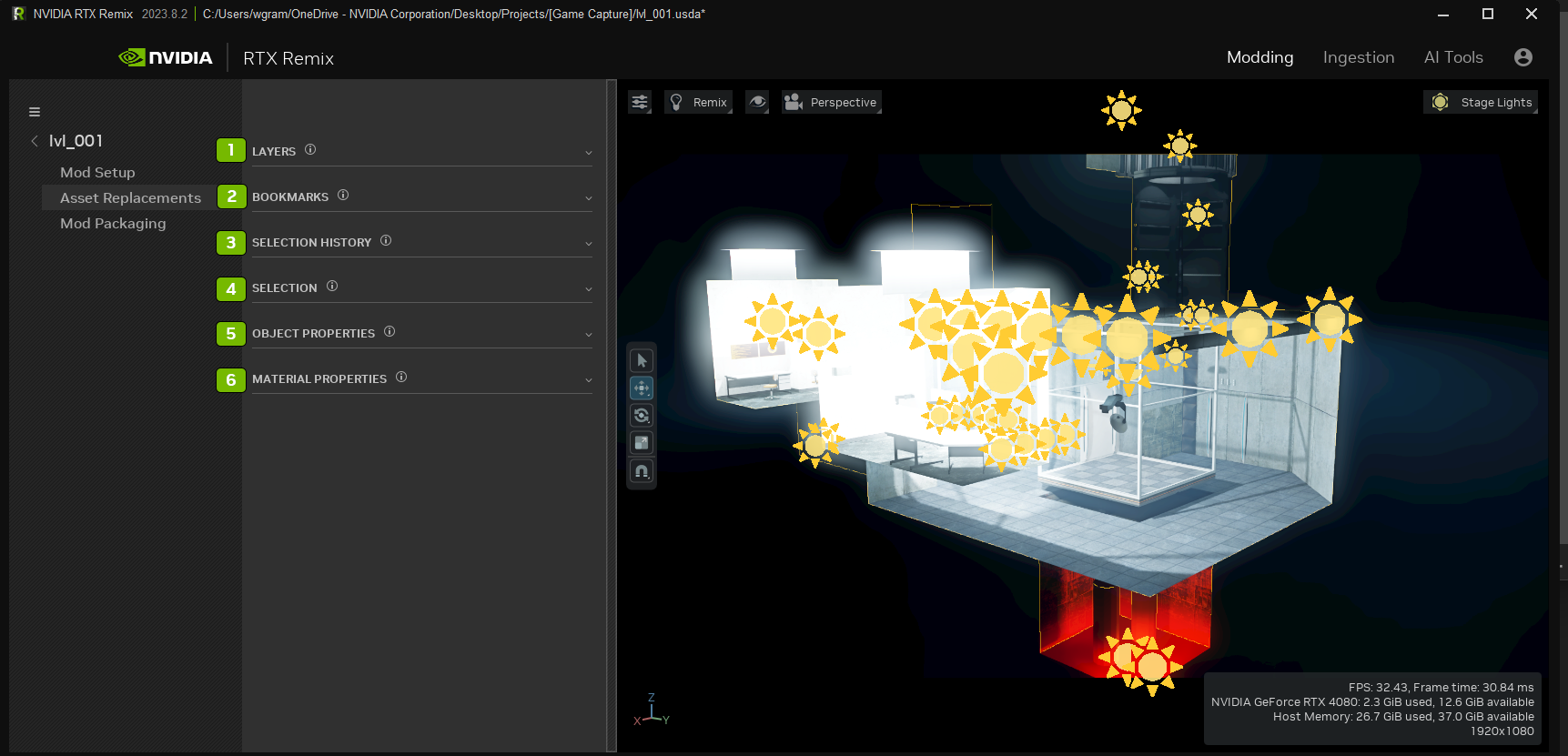
Task: Select Asset Replacements in the sidebar
Action: pos(130,197)
